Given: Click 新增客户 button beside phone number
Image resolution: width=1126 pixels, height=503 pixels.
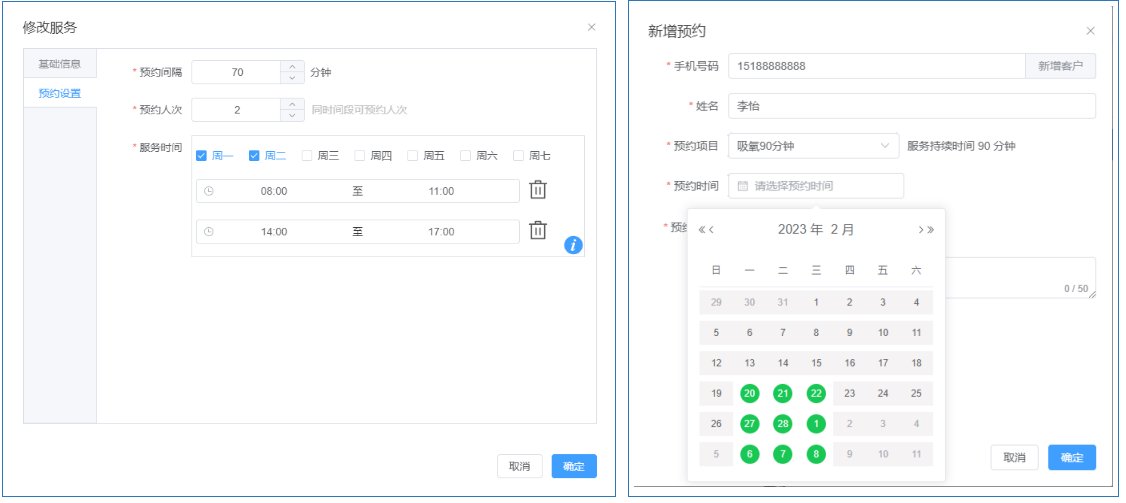Looking at the screenshot, I should [x=1060, y=66].
